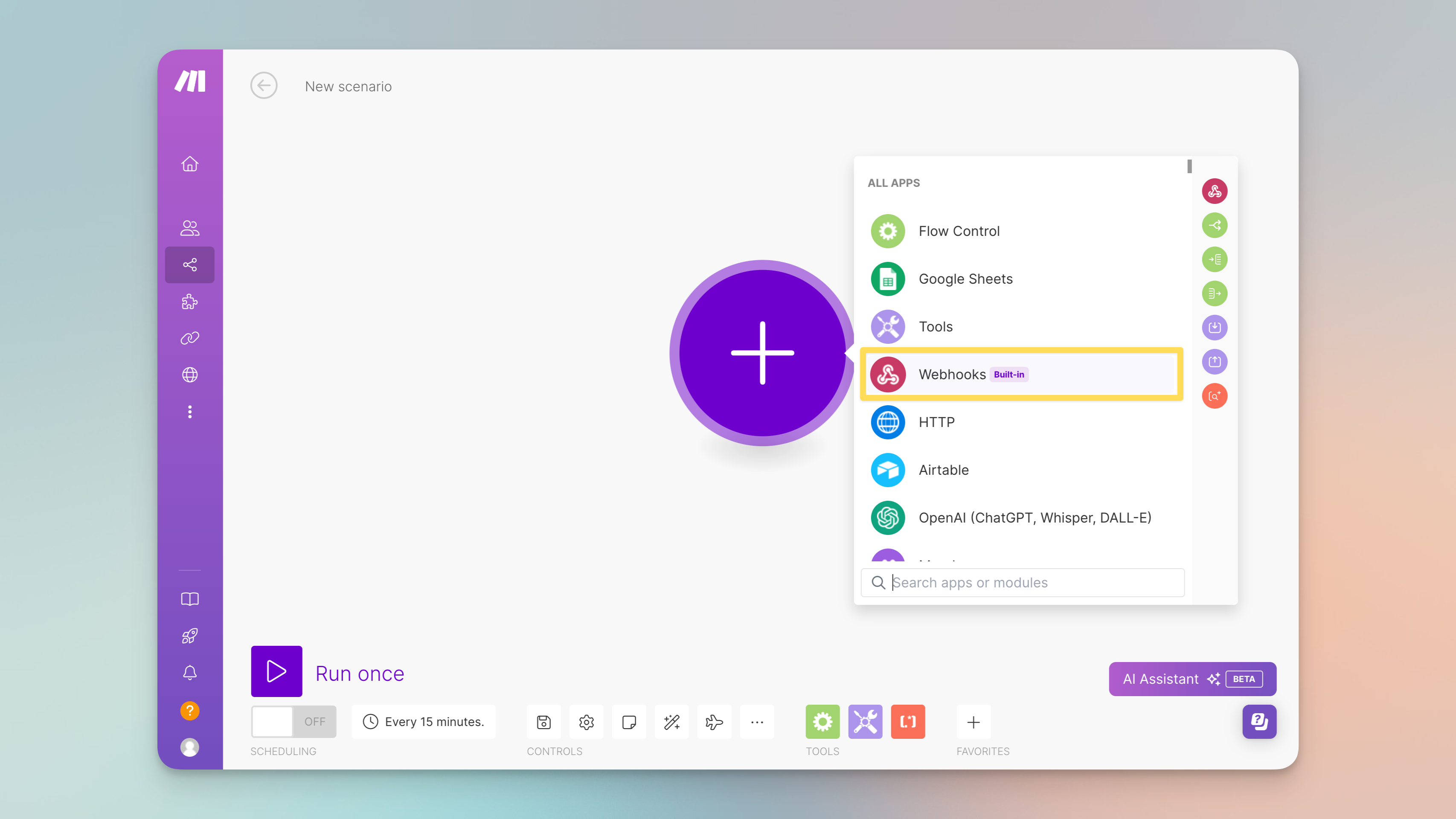The image size is (1456, 819).
Task: Click the green Flow Control tool icon
Action: pos(822,722)
